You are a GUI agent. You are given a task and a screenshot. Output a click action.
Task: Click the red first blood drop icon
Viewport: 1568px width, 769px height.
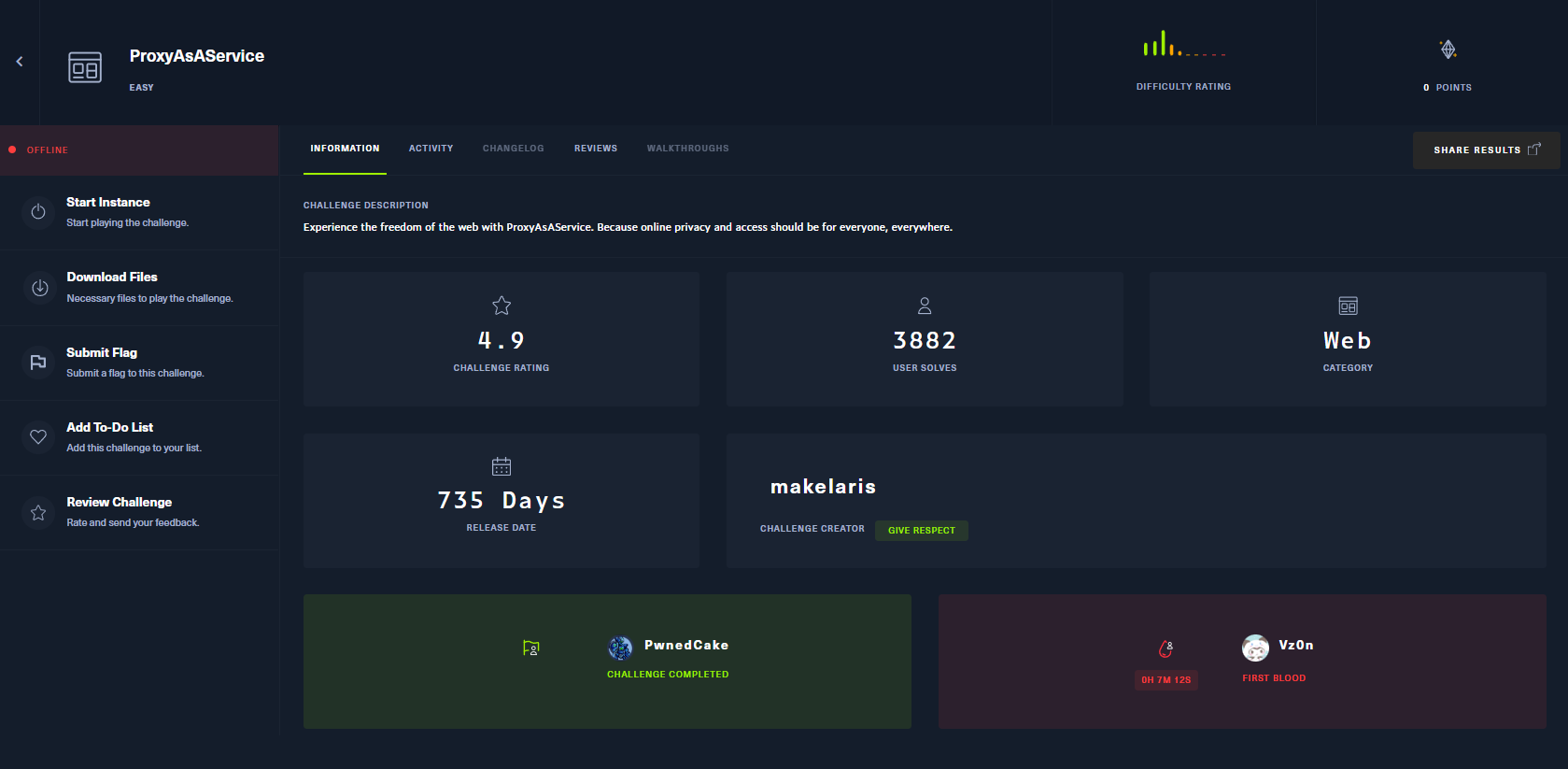click(x=1165, y=648)
